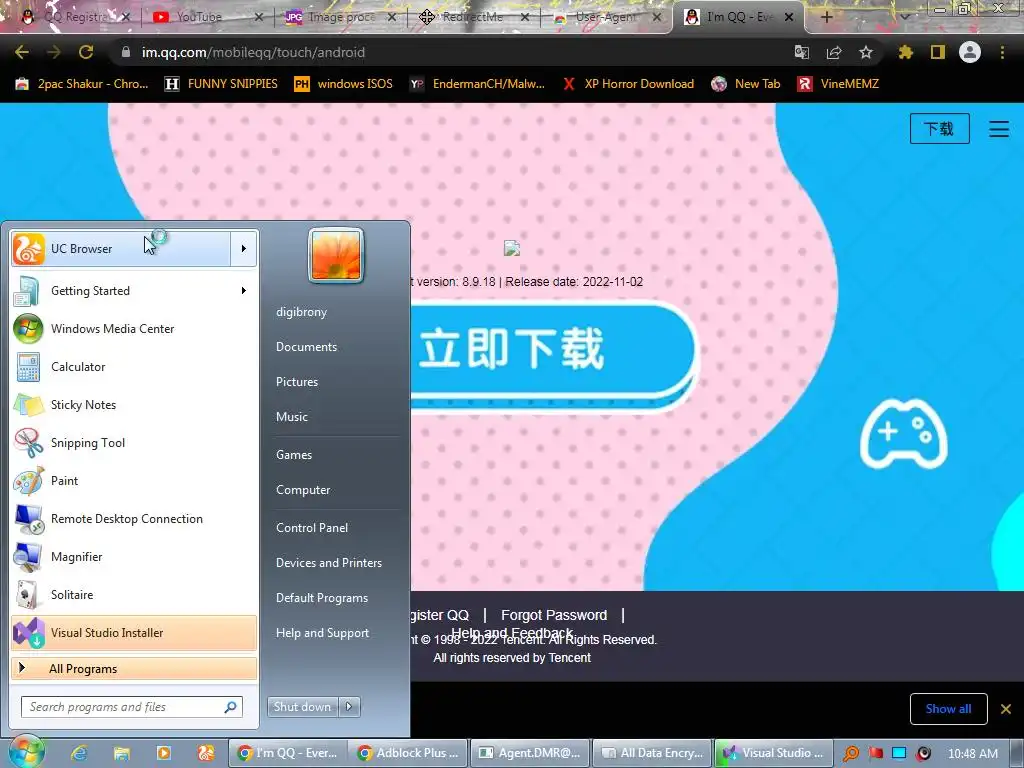The width and height of the screenshot is (1024, 768).
Task: Open a new Chrome tab
Action: (826, 17)
